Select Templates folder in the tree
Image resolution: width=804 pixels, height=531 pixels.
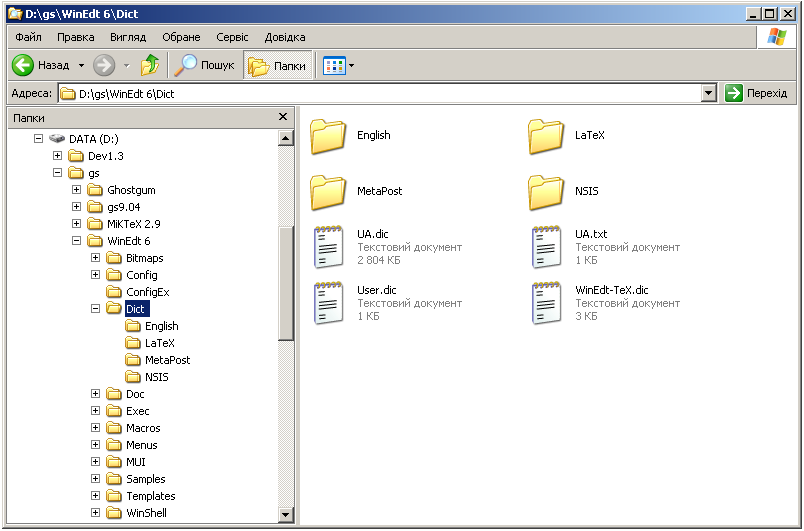[x=150, y=496]
